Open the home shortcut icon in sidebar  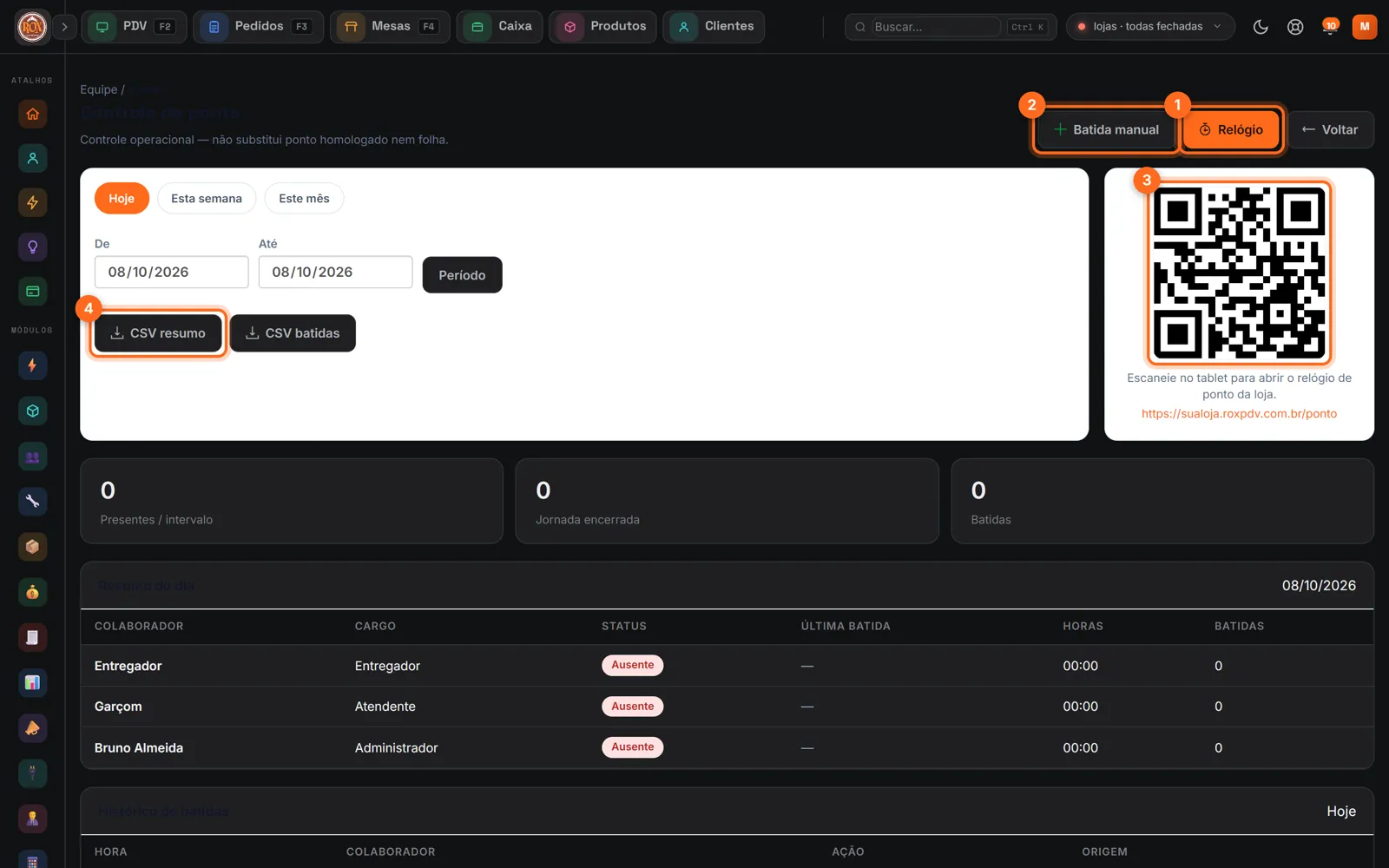click(32, 114)
